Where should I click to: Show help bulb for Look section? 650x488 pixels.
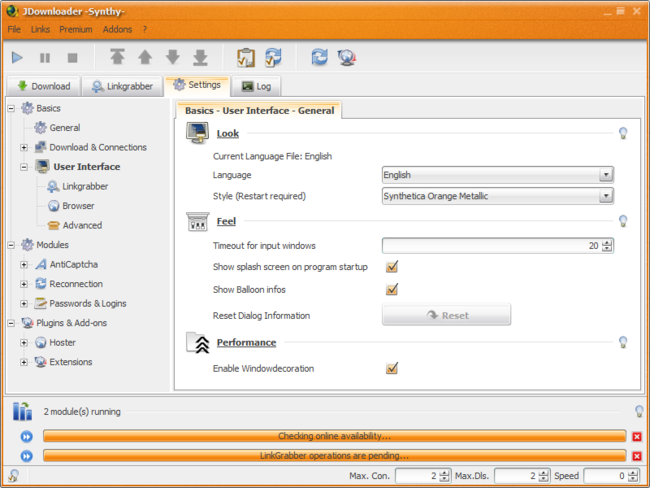point(623,133)
